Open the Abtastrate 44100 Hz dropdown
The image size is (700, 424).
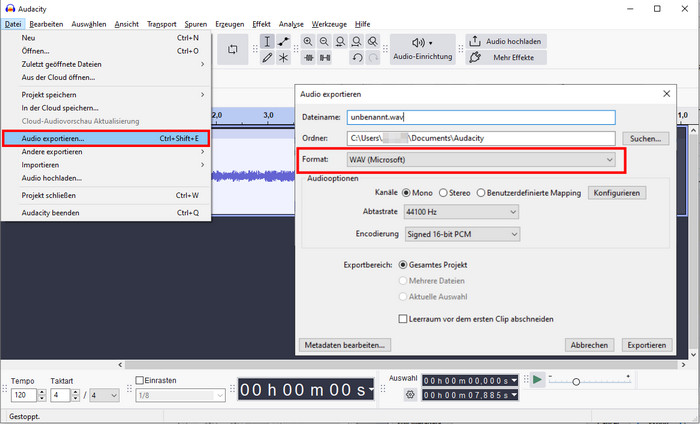[461, 212]
